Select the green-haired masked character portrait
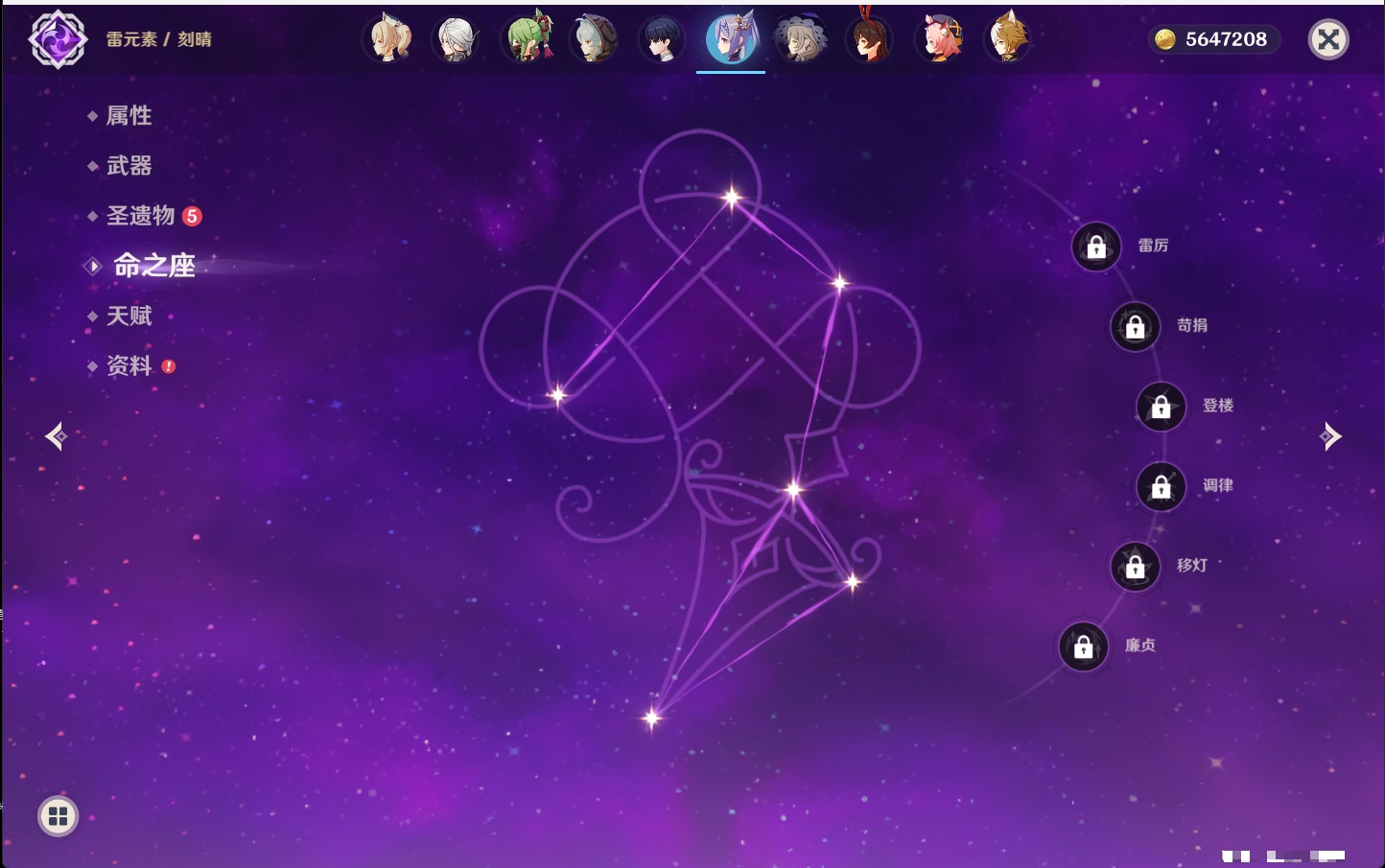1385x868 pixels. coord(527,39)
